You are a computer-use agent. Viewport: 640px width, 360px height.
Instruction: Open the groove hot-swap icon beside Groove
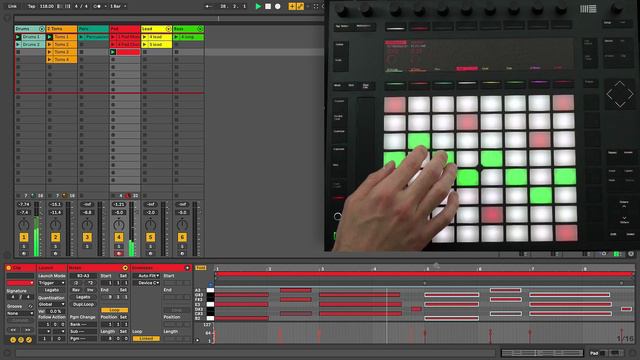click(x=30, y=306)
